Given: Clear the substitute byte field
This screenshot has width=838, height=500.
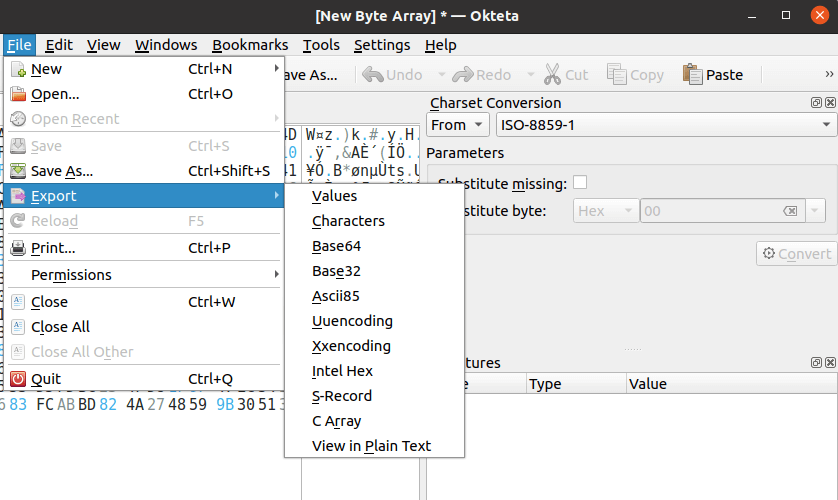Looking at the screenshot, I should click(790, 211).
